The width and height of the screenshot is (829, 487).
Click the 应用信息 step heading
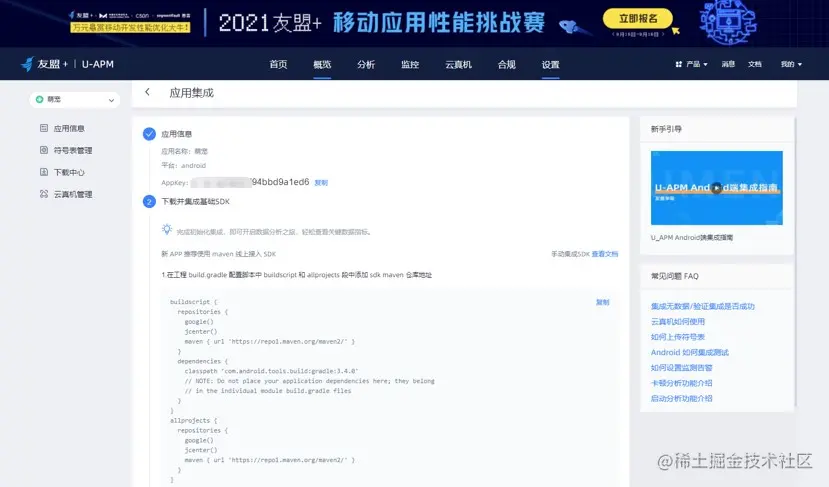pos(177,134)
